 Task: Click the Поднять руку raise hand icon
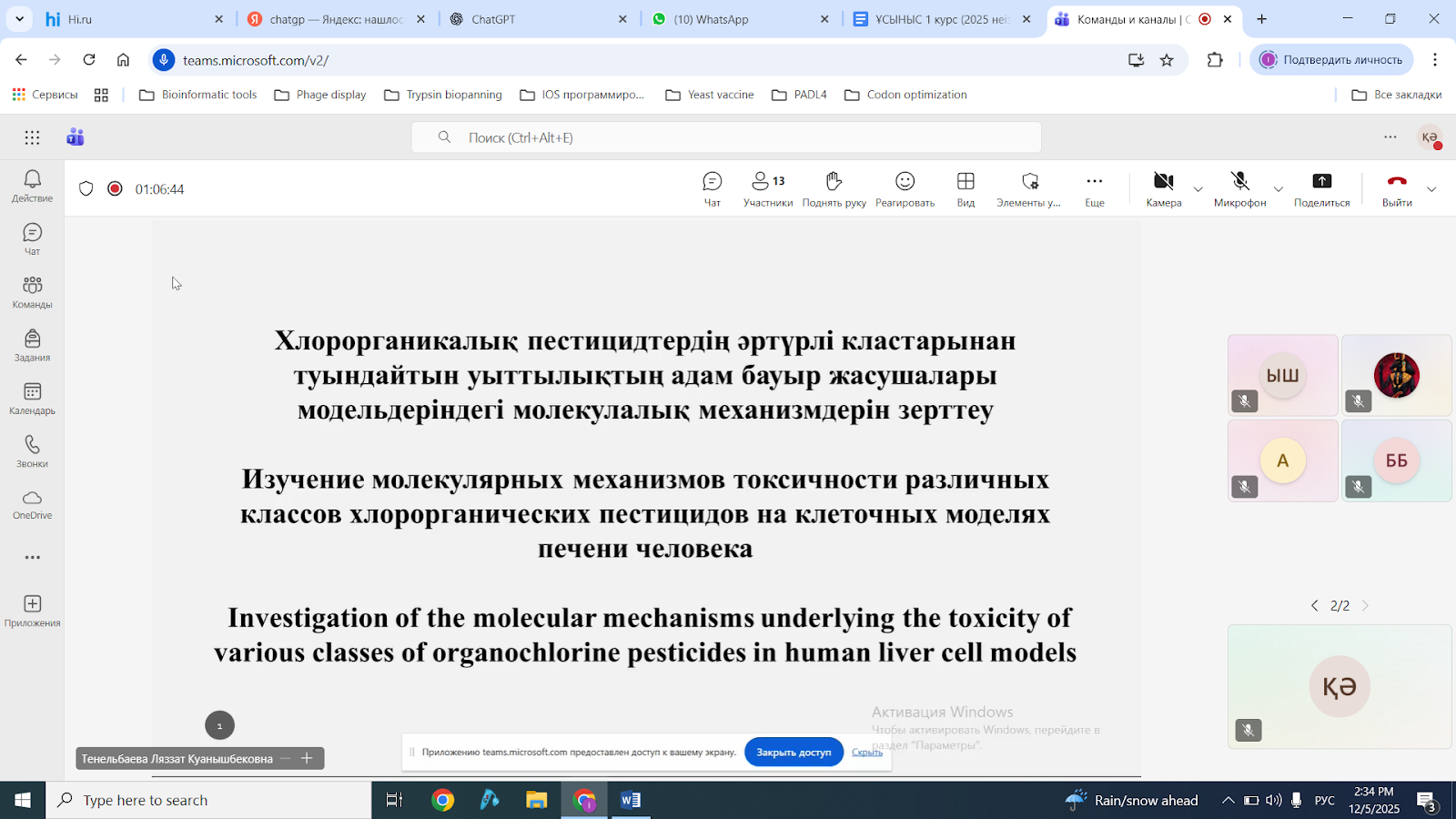point(834,188)
